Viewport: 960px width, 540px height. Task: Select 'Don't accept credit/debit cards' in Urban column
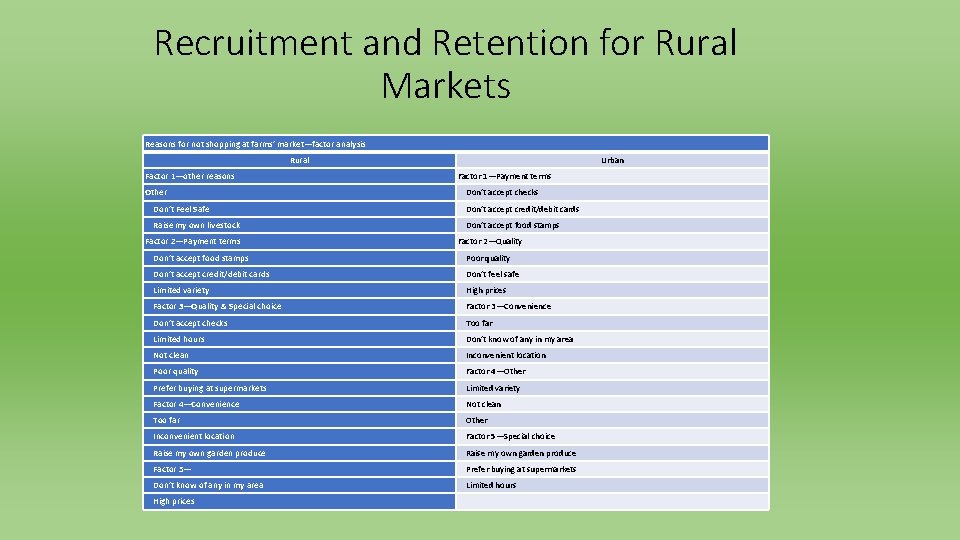[612, 209]
